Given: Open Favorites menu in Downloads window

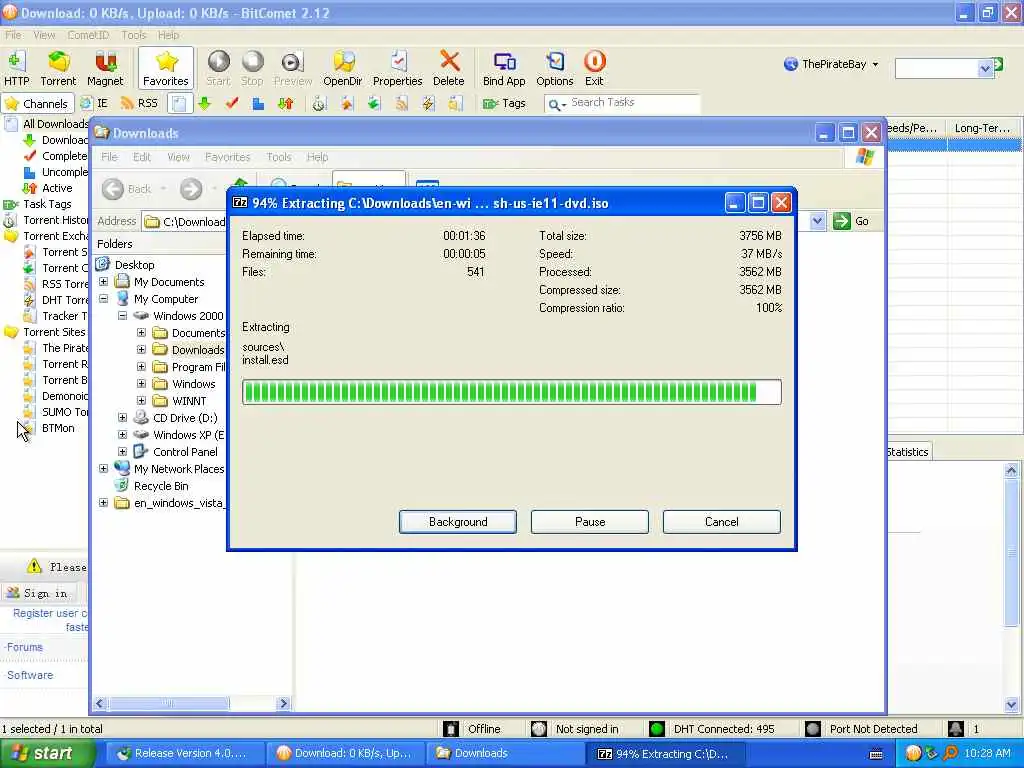Looking at the screenshot, I should click(227, 157).
